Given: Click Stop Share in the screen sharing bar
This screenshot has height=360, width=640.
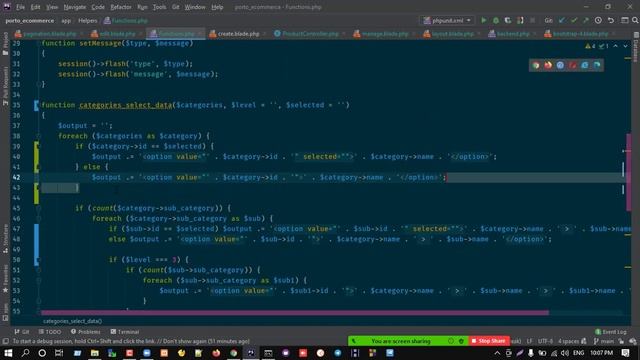Looking at the screenshot, I should pyautogui.click(x=489, y=341).
